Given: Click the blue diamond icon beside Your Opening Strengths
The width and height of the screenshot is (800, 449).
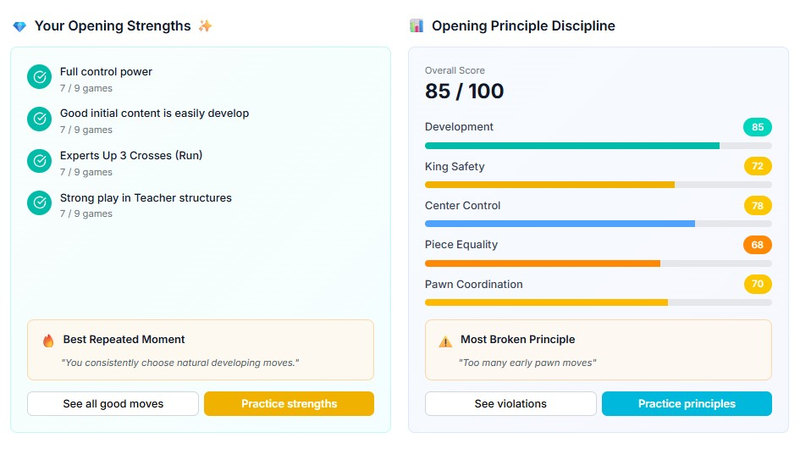Looking at the screenshot, I should [x=19, y=26].
